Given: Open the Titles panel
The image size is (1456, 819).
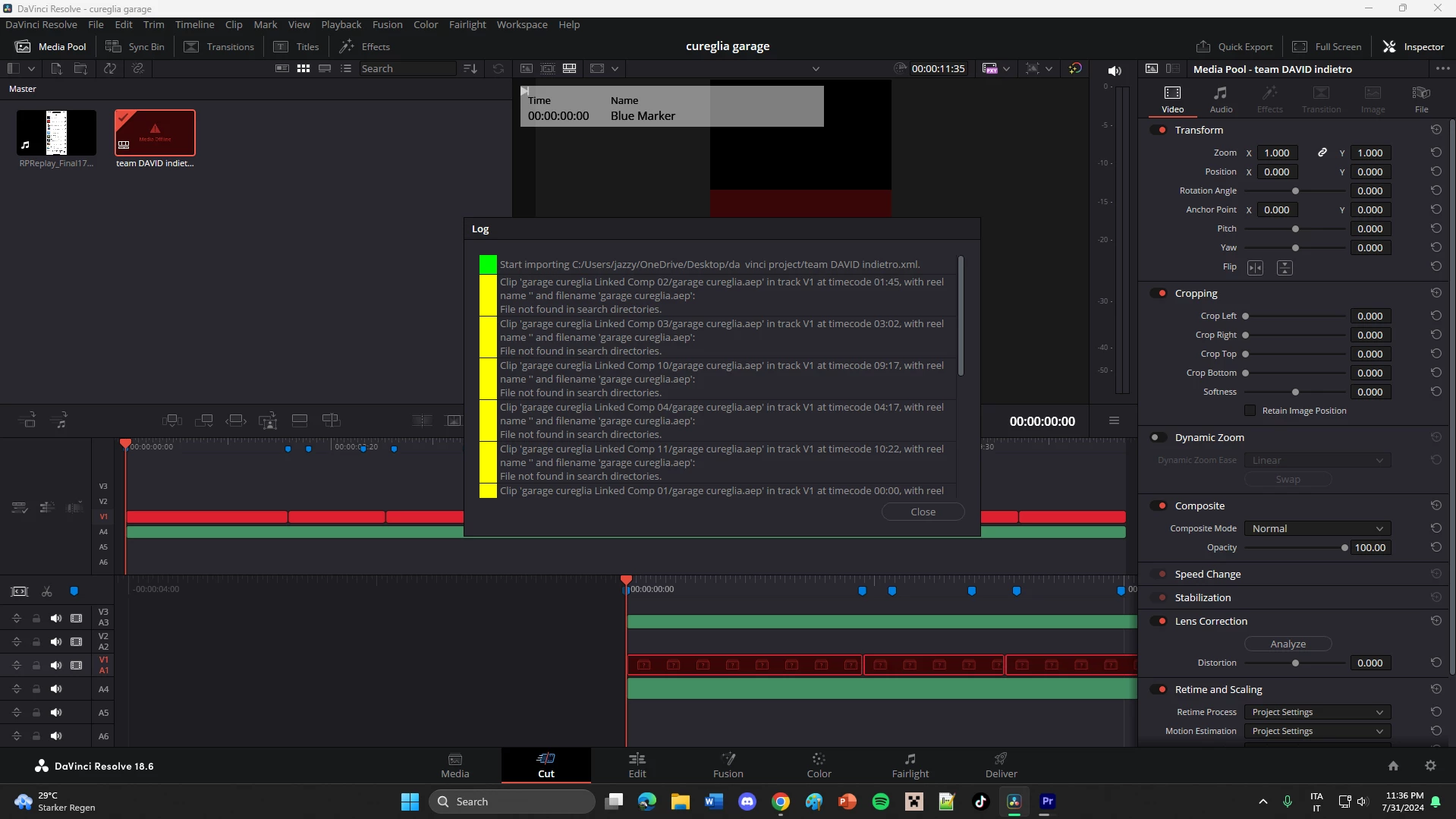Looking at the screenshot, I should tap(297, 46).
